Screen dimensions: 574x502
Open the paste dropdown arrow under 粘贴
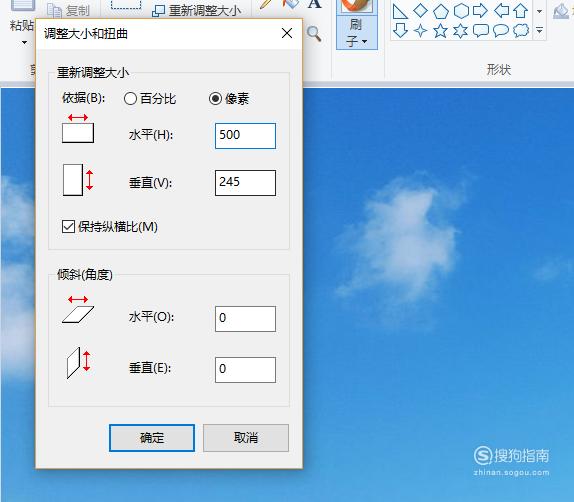tap(24, 42)
